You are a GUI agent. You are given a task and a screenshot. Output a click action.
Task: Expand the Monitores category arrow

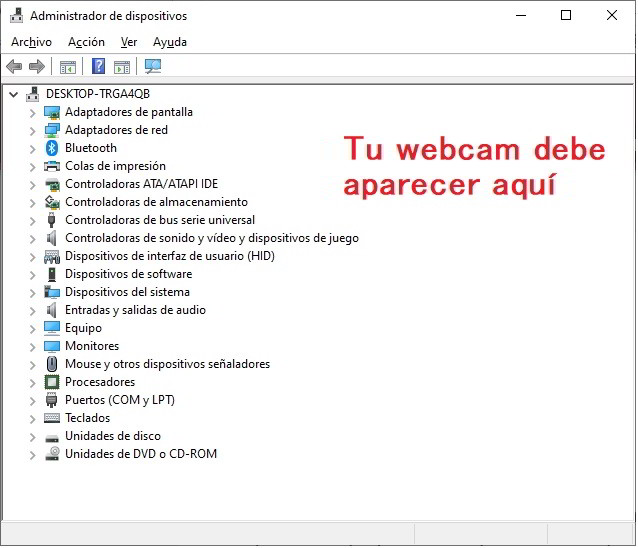[x=32, y=346]
